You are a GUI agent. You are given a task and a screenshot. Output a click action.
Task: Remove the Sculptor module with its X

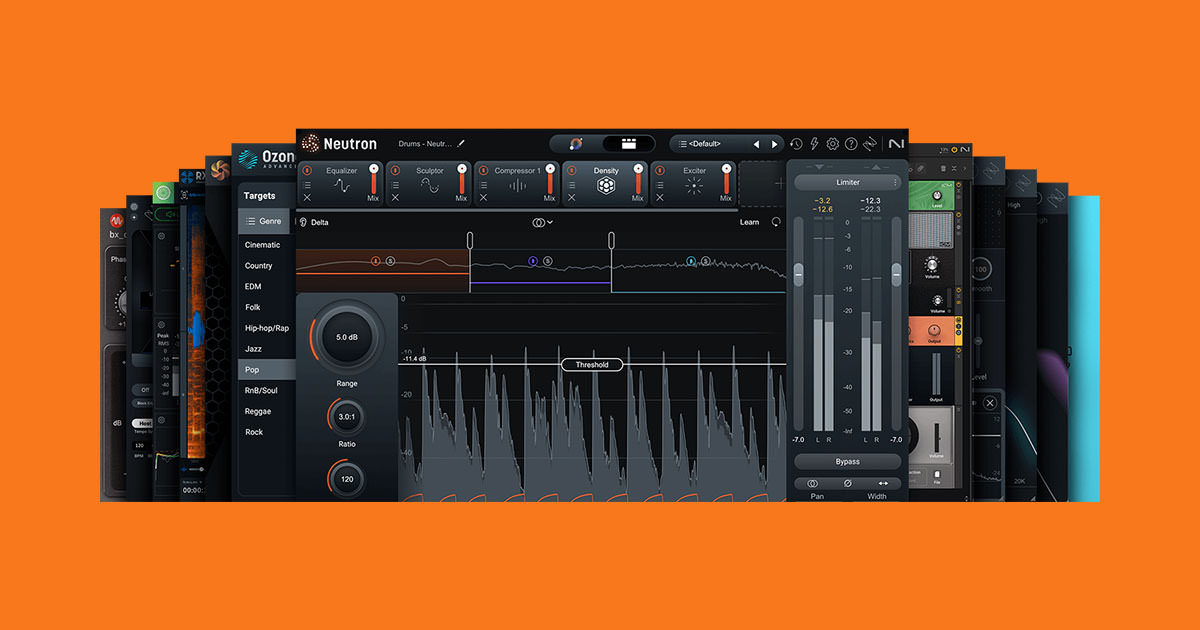(x=395, y=198)
